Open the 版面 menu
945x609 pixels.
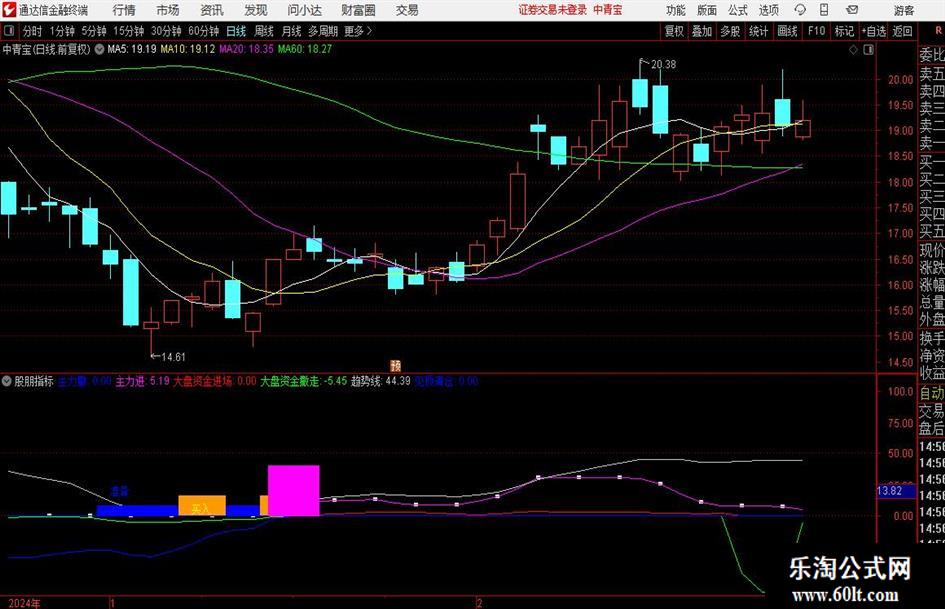[707, 10]
